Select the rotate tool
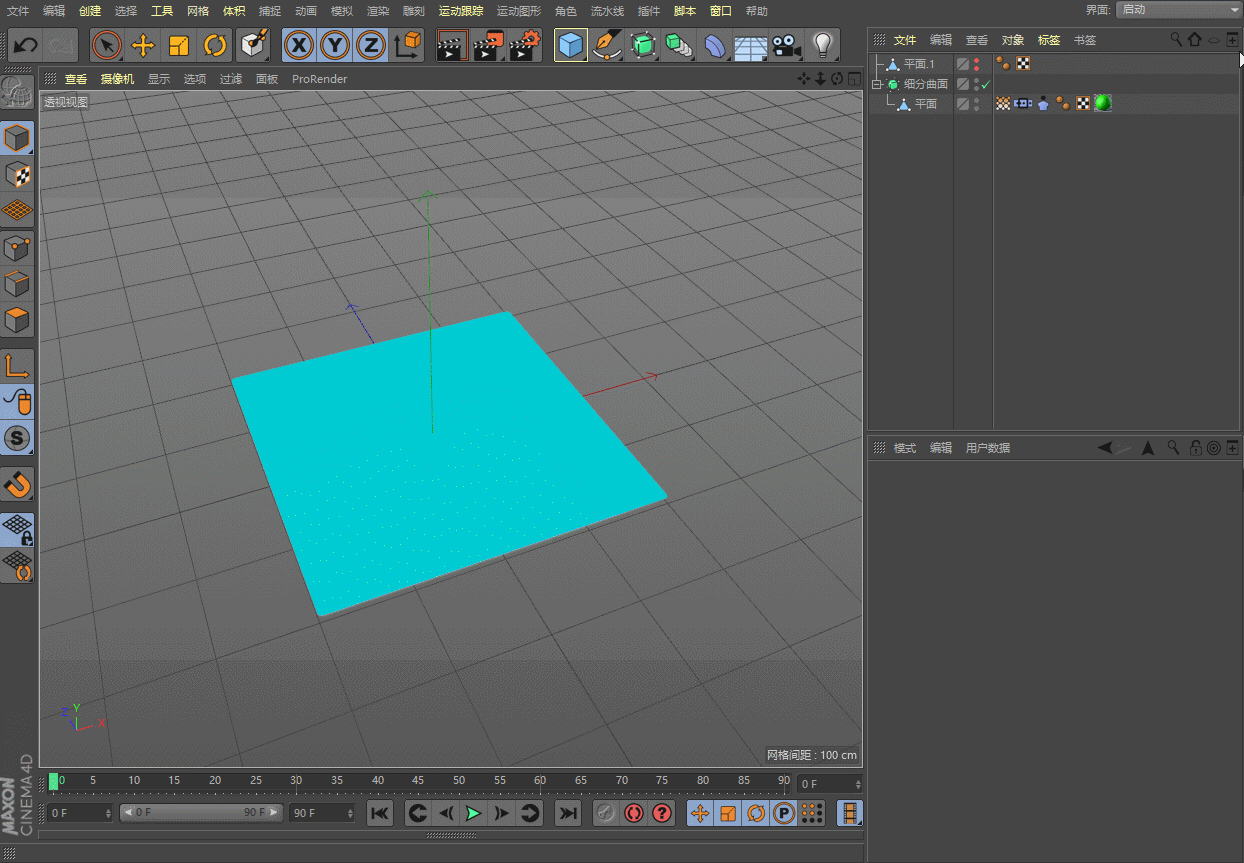Screen dimensions: 1244x863 pyautogui.click(x=215, y=45)
